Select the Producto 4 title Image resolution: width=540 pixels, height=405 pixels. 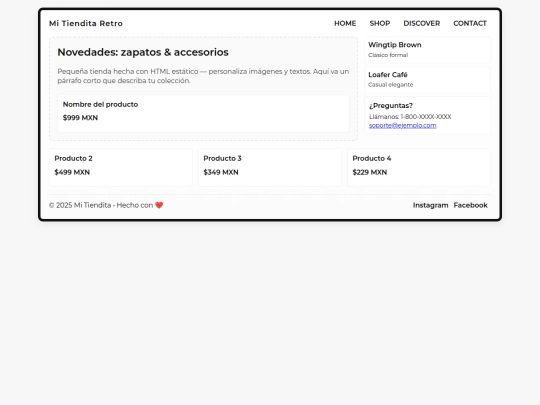click(x=372, y=158)
